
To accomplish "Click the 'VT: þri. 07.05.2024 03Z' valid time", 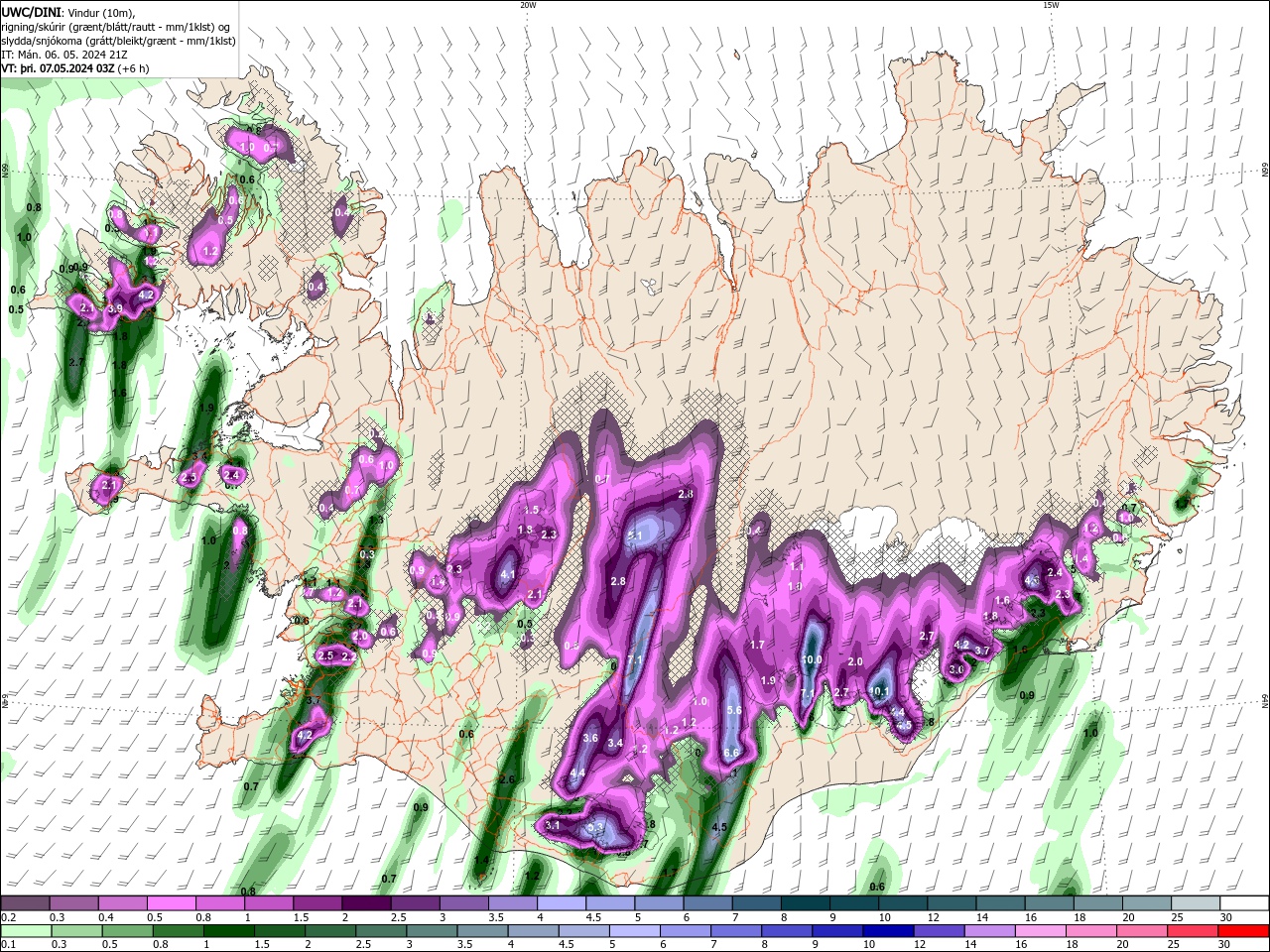I will 58,68.
